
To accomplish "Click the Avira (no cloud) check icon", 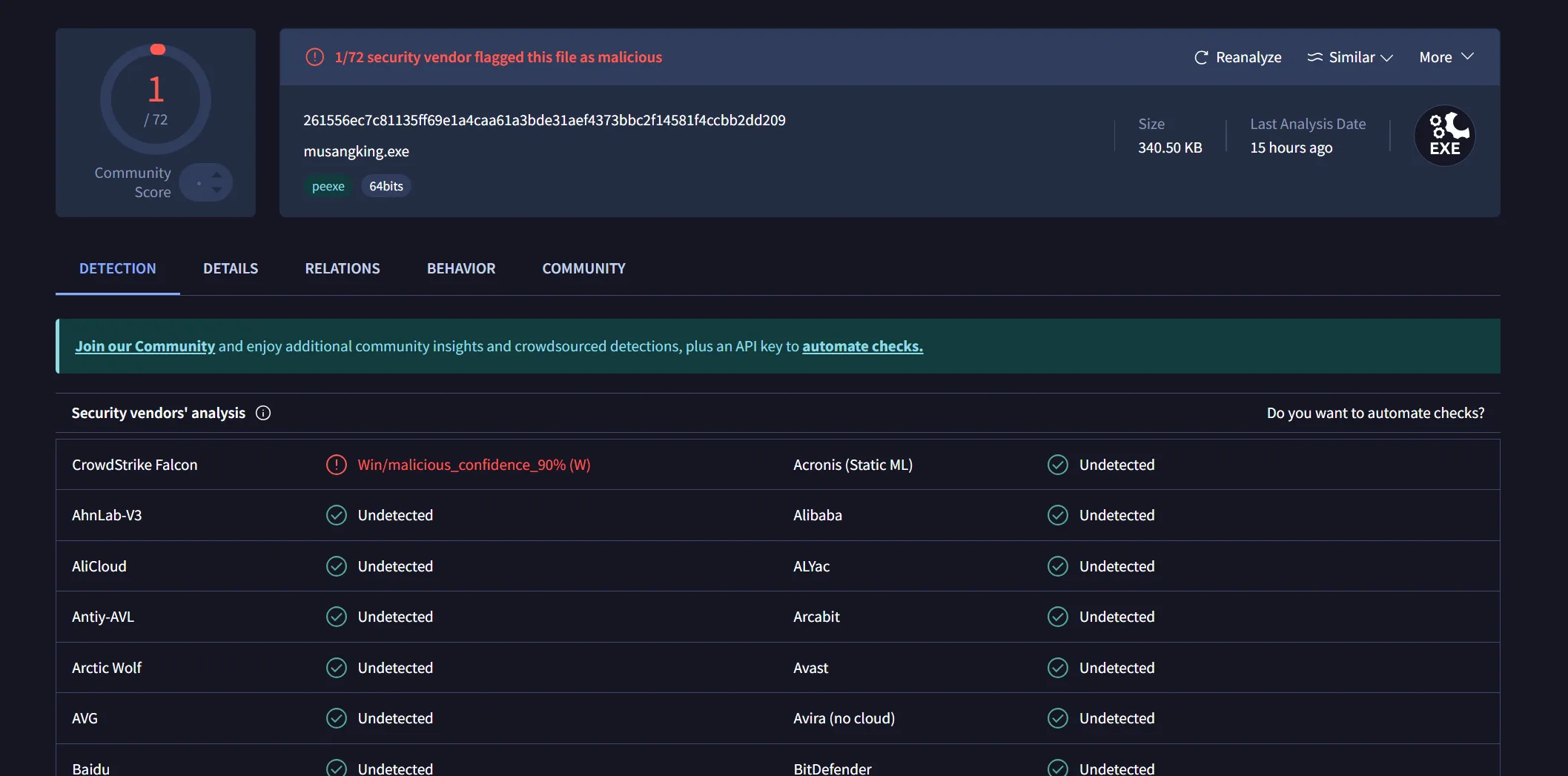I will [1058, 718].
